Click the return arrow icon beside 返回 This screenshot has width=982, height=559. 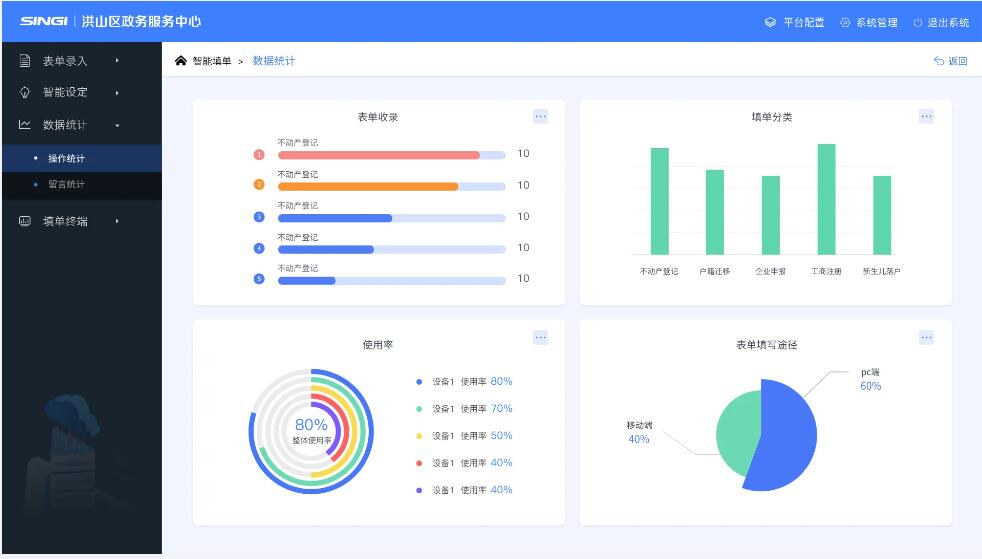coord(939,61)
